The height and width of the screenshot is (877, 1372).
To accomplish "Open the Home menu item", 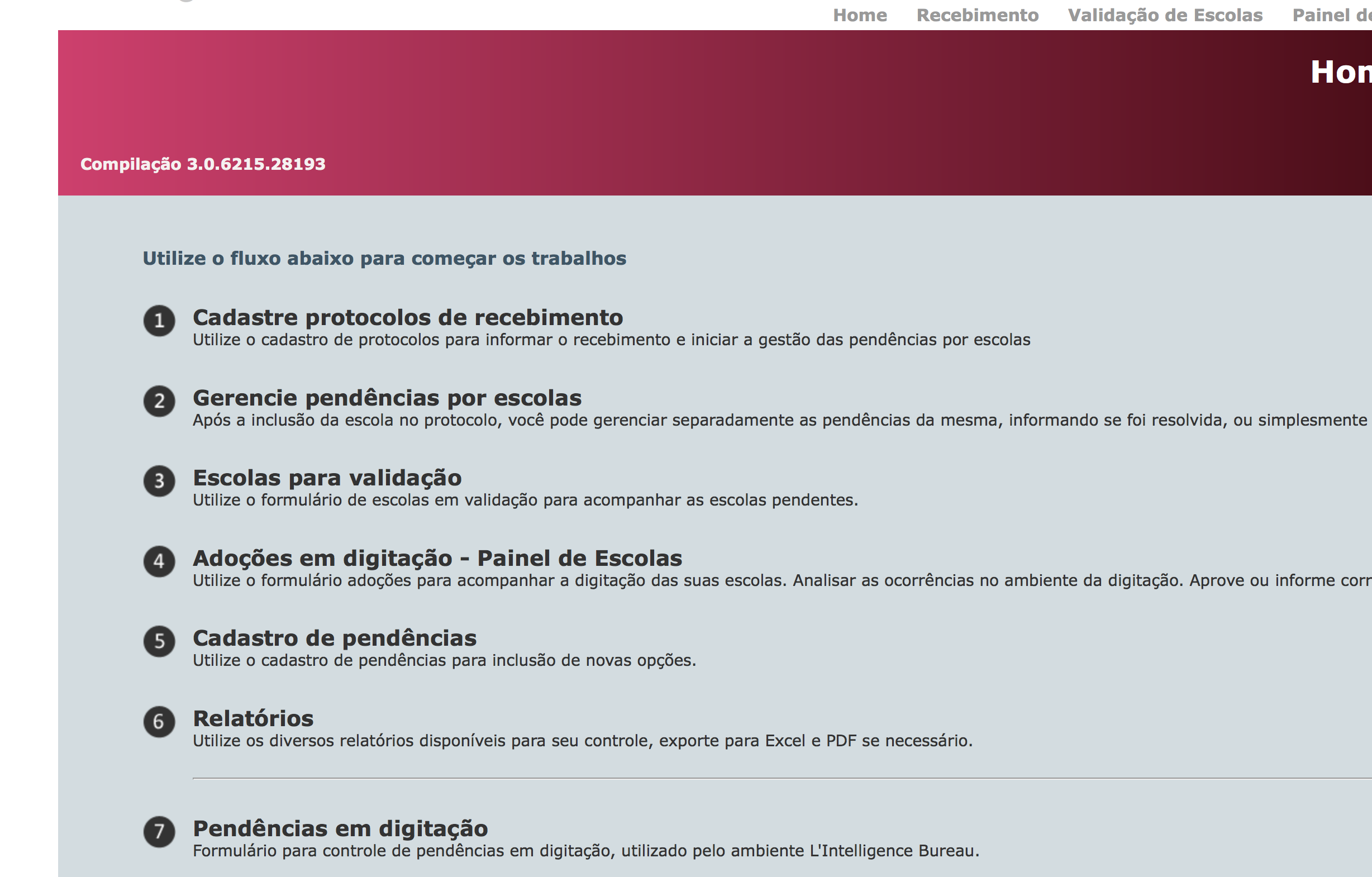I will coord(860,16).
